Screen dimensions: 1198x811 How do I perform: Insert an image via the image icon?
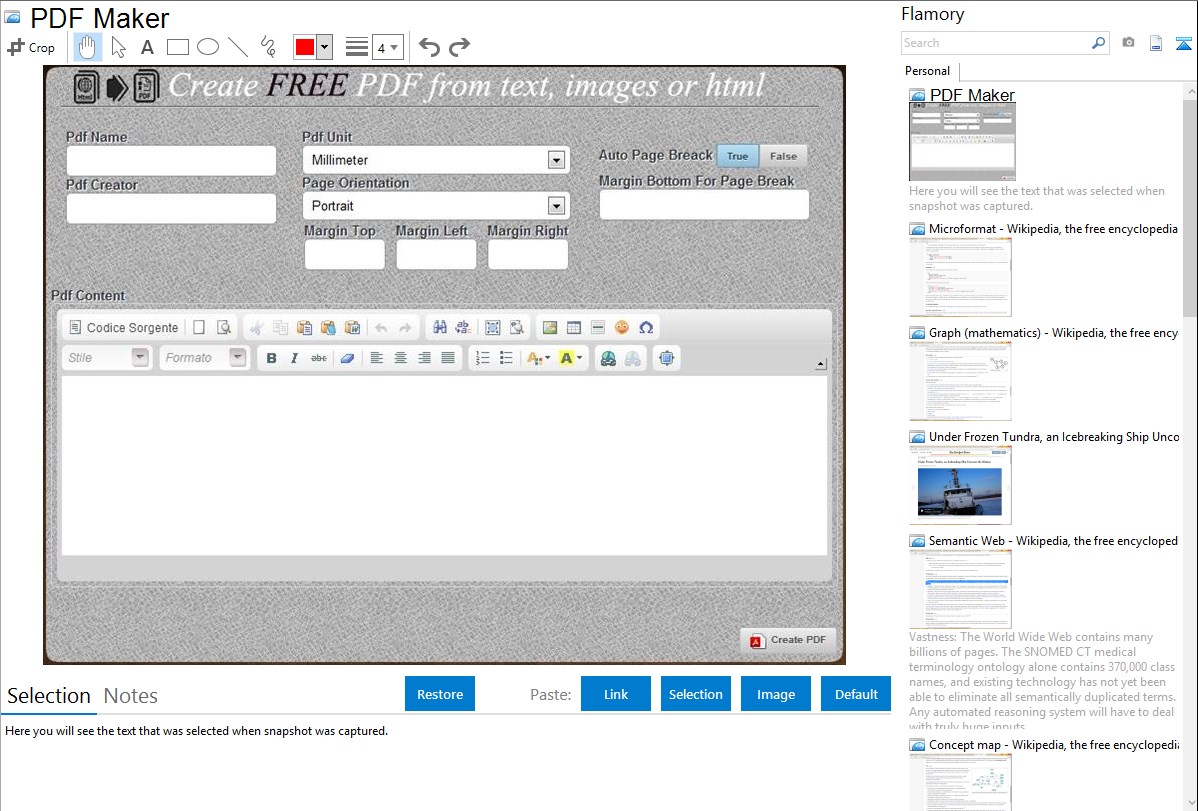[x=549, y=327]
